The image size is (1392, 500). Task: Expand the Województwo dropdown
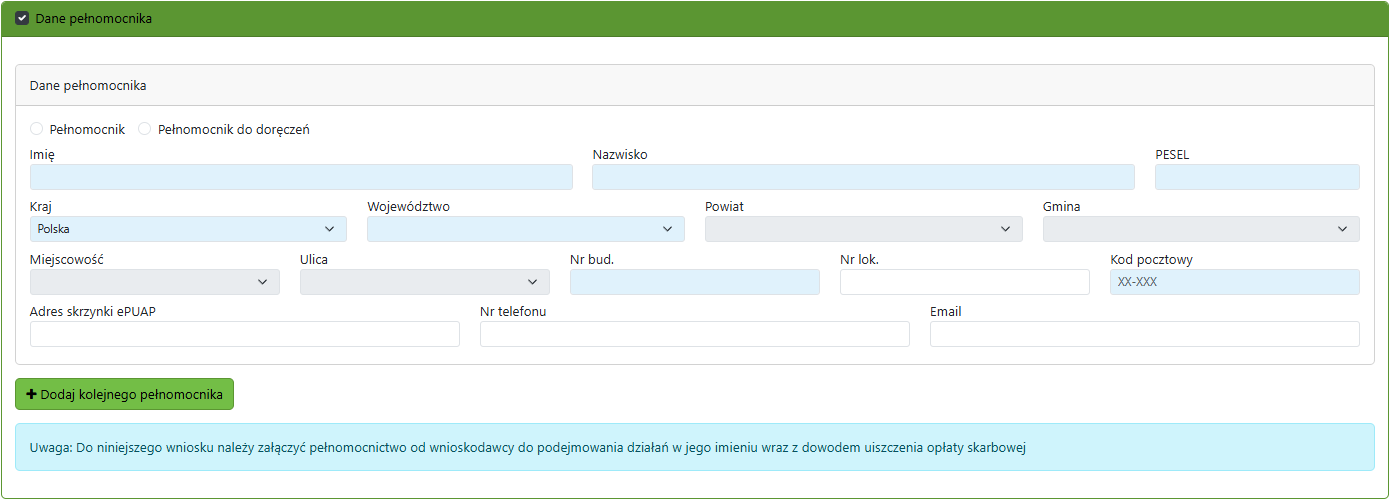525,229
